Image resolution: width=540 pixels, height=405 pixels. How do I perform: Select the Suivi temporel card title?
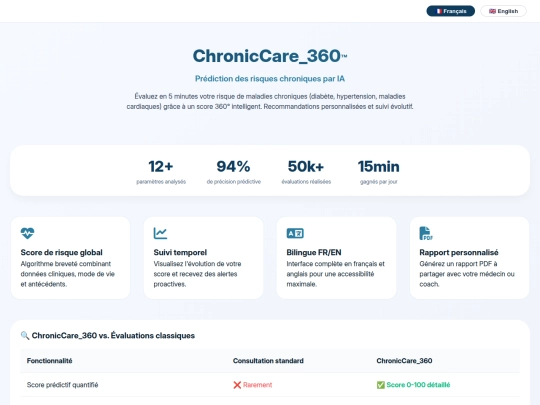click(x=180, y=252)
